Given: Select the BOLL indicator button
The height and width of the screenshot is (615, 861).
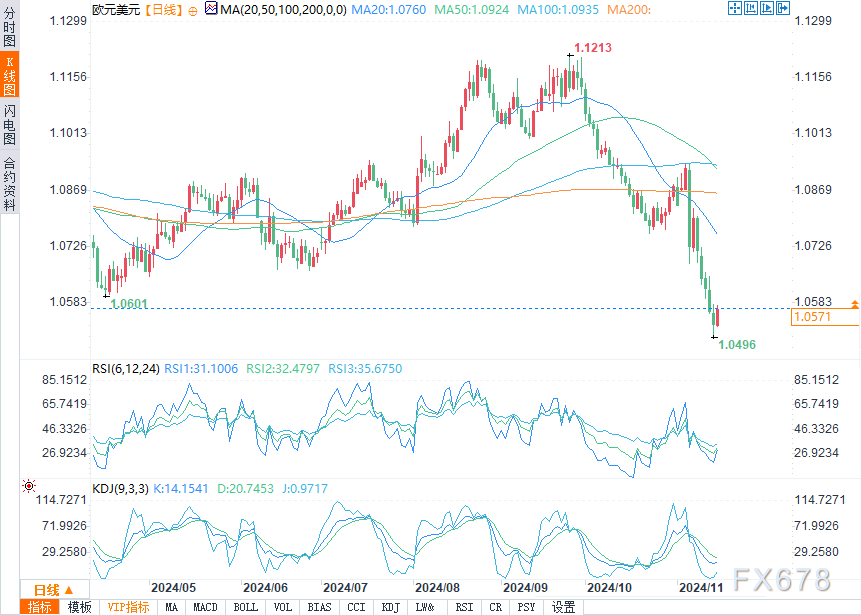Looking at the screenshot, I should [x=245, y=607].
